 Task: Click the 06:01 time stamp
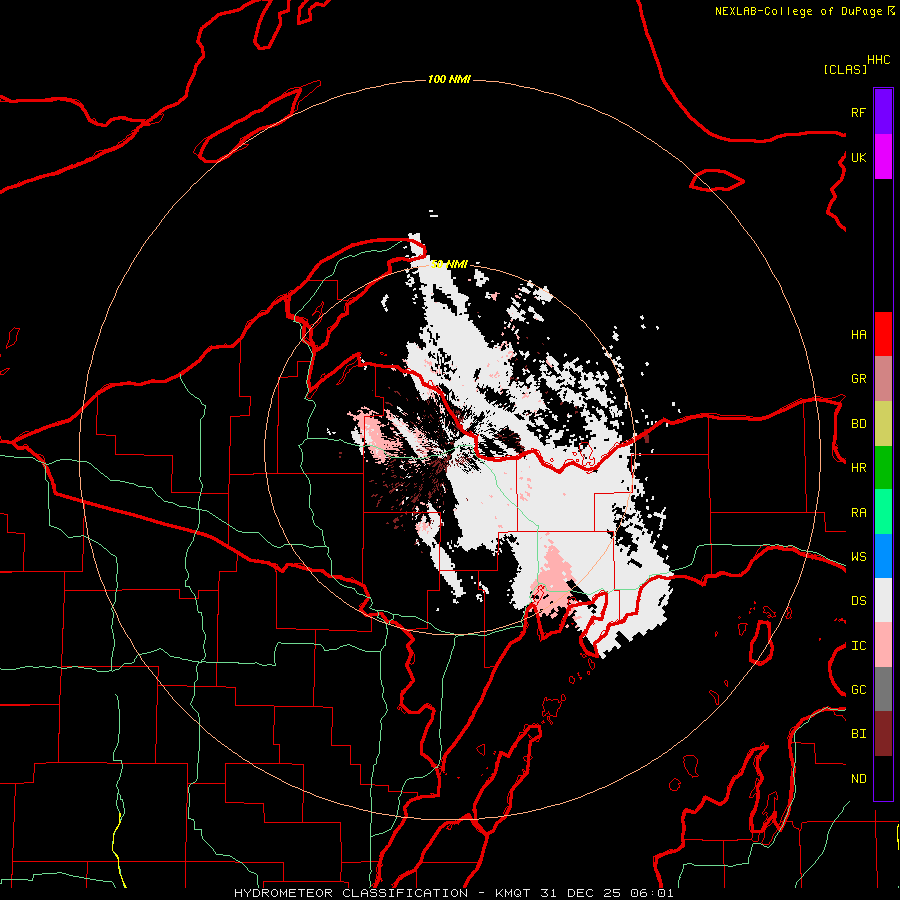pos(651,893)
